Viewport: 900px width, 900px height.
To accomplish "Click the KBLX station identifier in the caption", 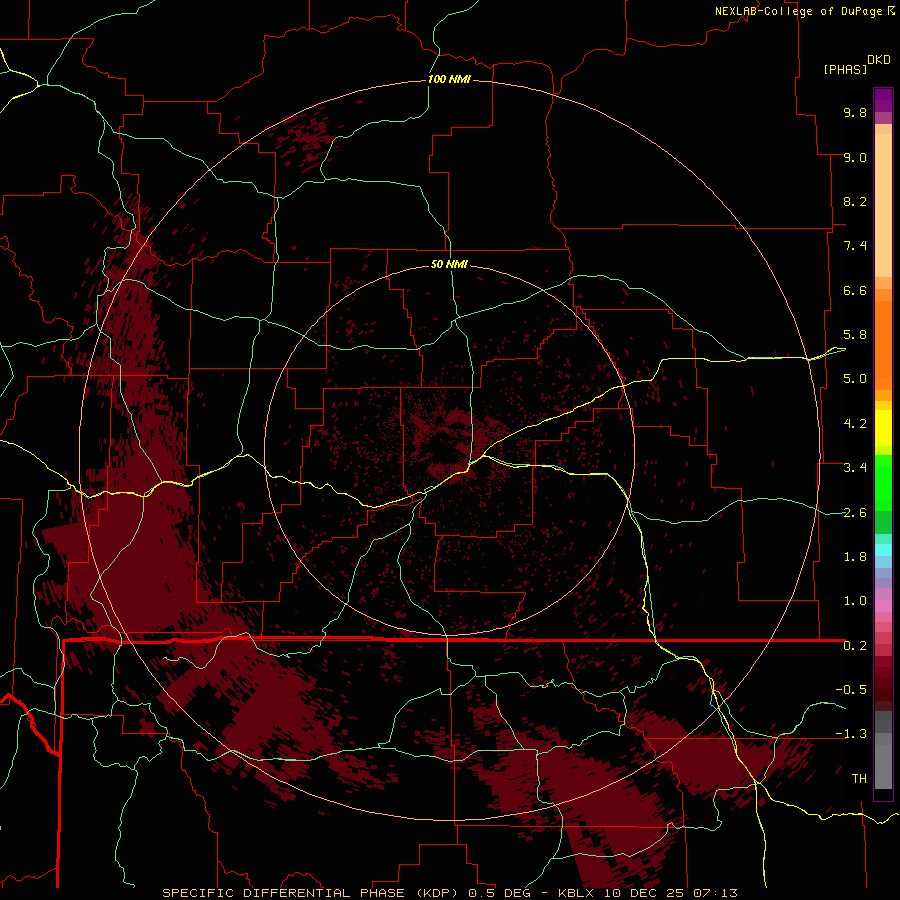I will (576, 893).
